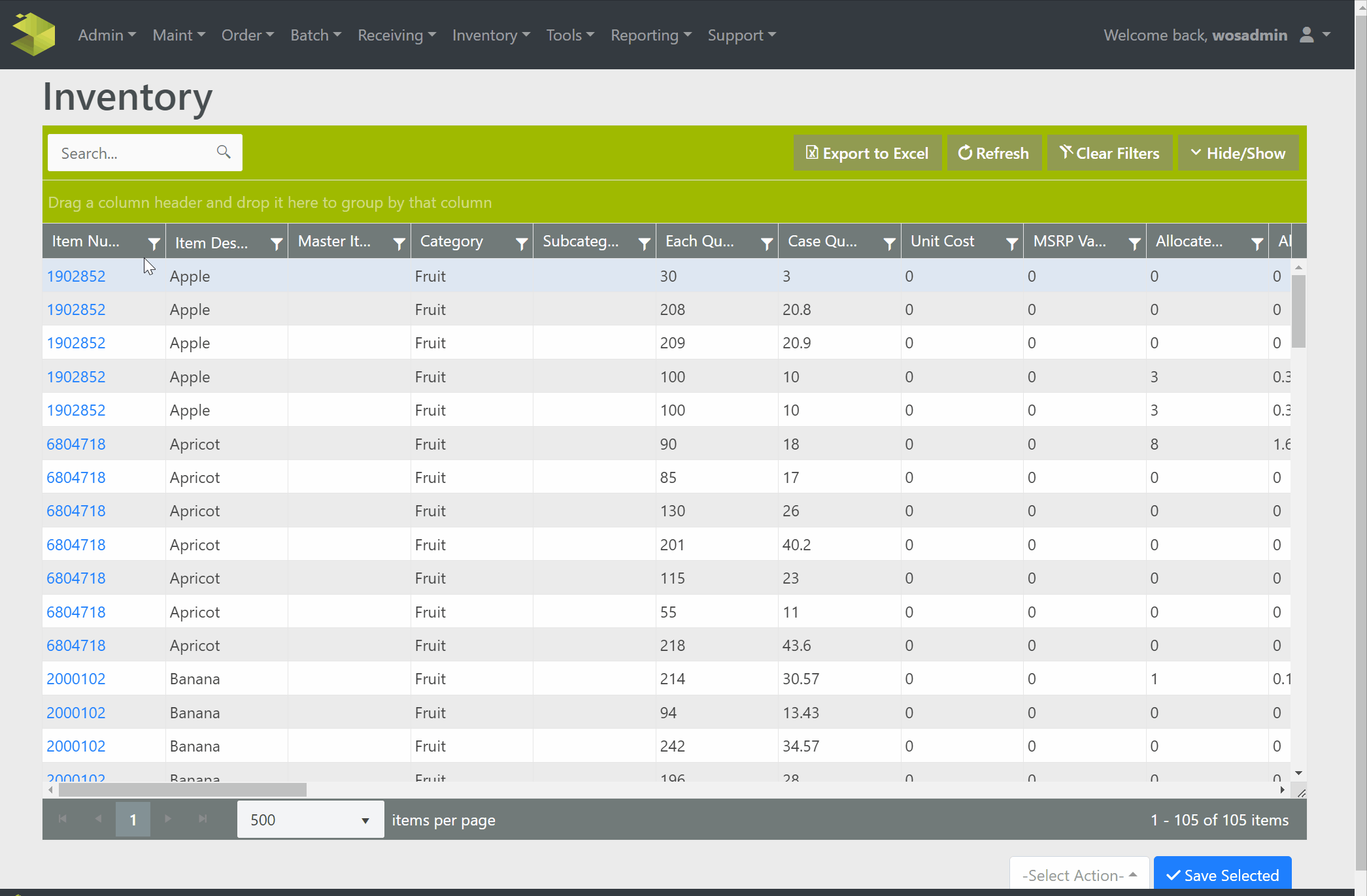Click the search magnifier icon

(x=224, y=152)
